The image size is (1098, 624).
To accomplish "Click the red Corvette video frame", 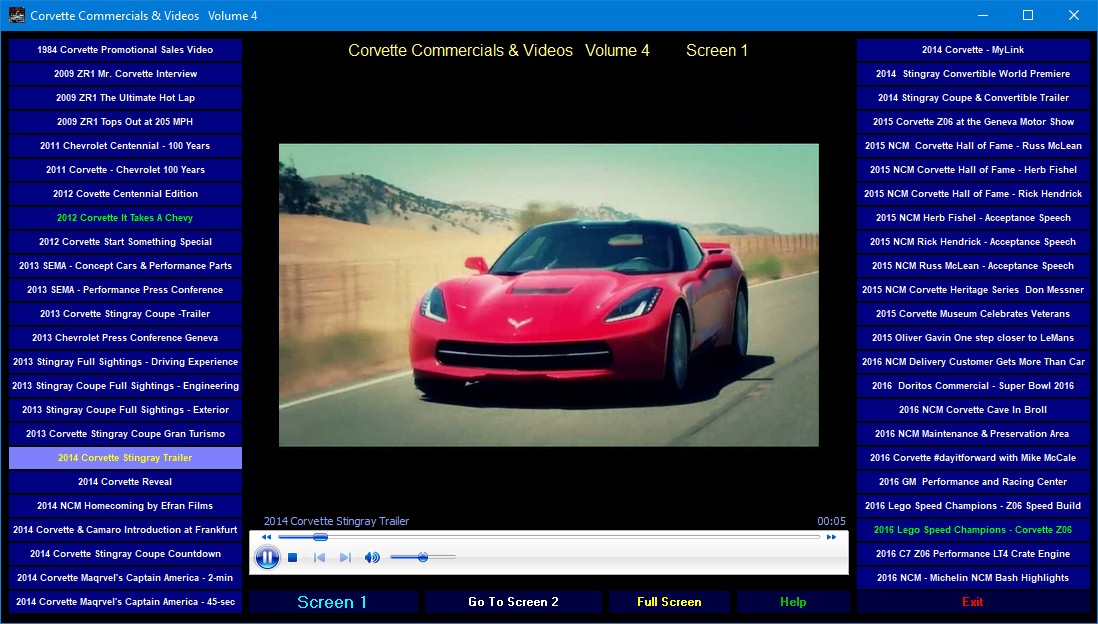I will tap(548, 295).
